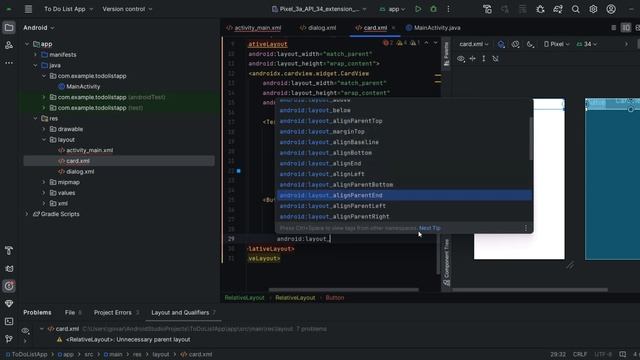Image resolution: width=640 pixels, height=360 pixels.
Task: Open Search Everywhere magnifier
Action: pos(576,9)
